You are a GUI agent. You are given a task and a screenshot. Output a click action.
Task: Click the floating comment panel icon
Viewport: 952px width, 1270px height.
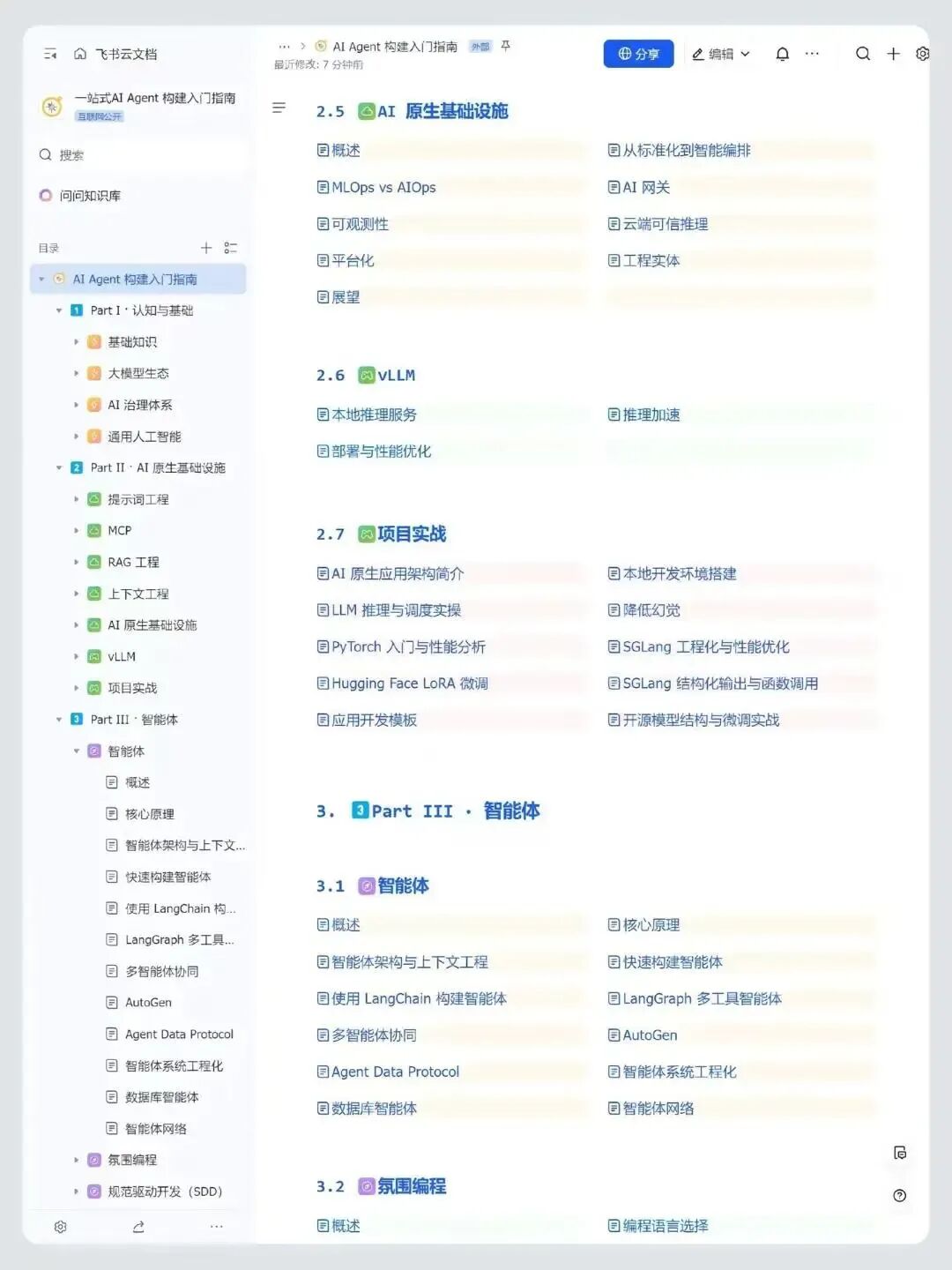(899, 1153)
